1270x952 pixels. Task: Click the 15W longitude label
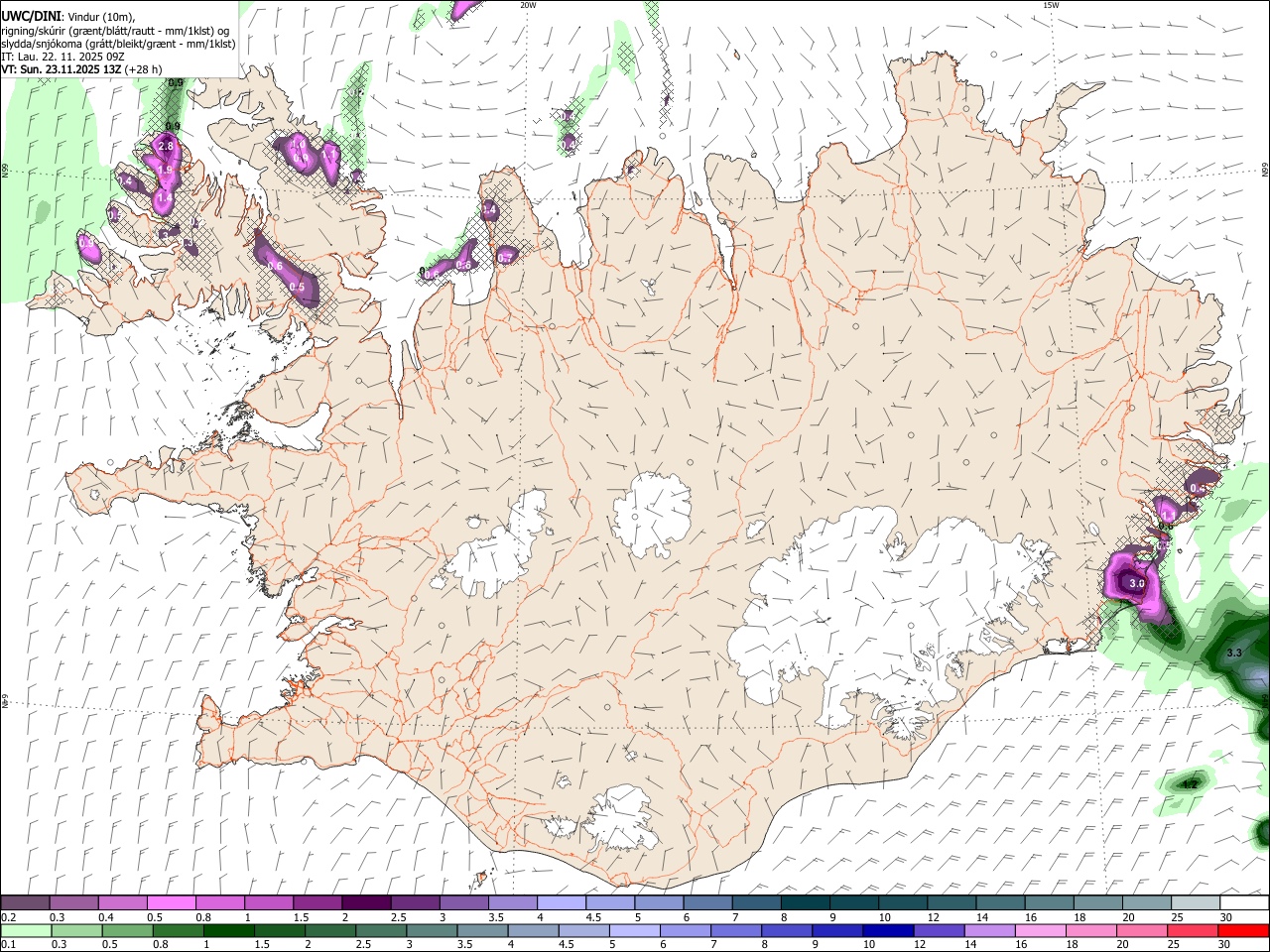pos(1051,5)
